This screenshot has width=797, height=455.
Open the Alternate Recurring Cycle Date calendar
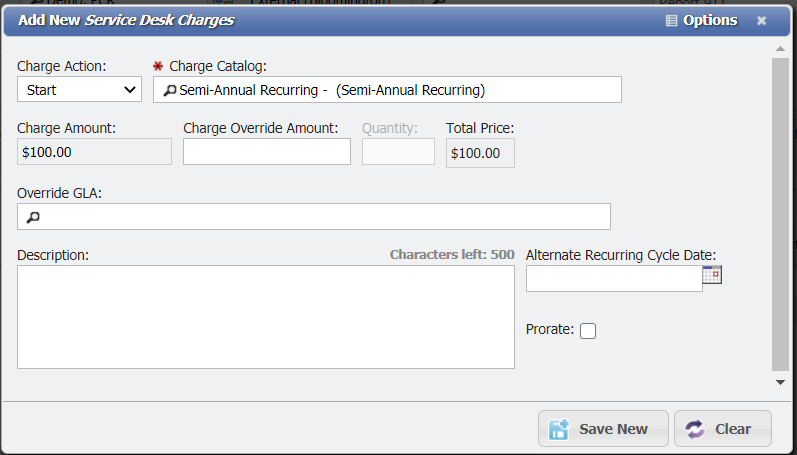712,277
